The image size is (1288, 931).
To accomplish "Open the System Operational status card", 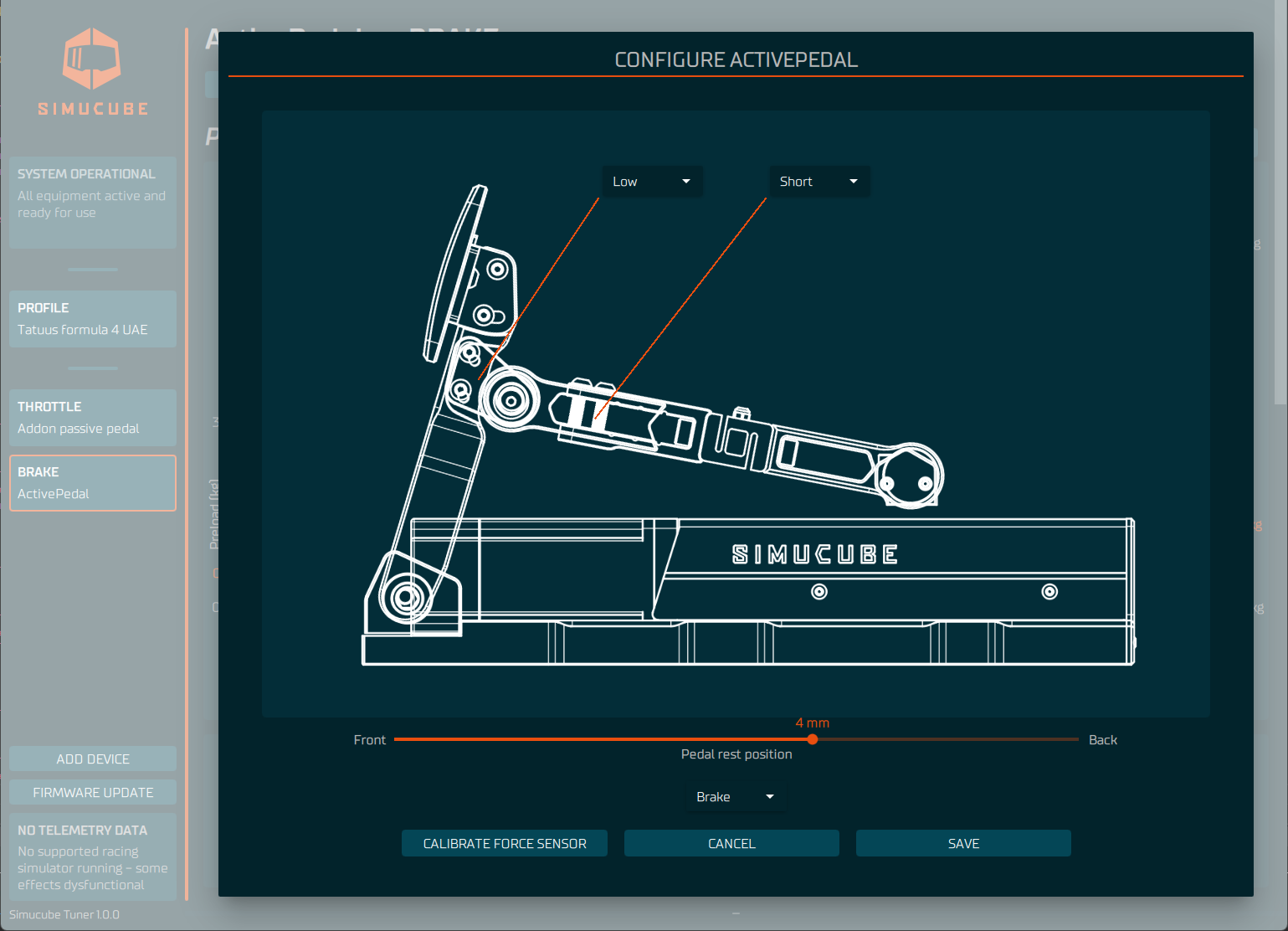I will [x=93, y=203].
